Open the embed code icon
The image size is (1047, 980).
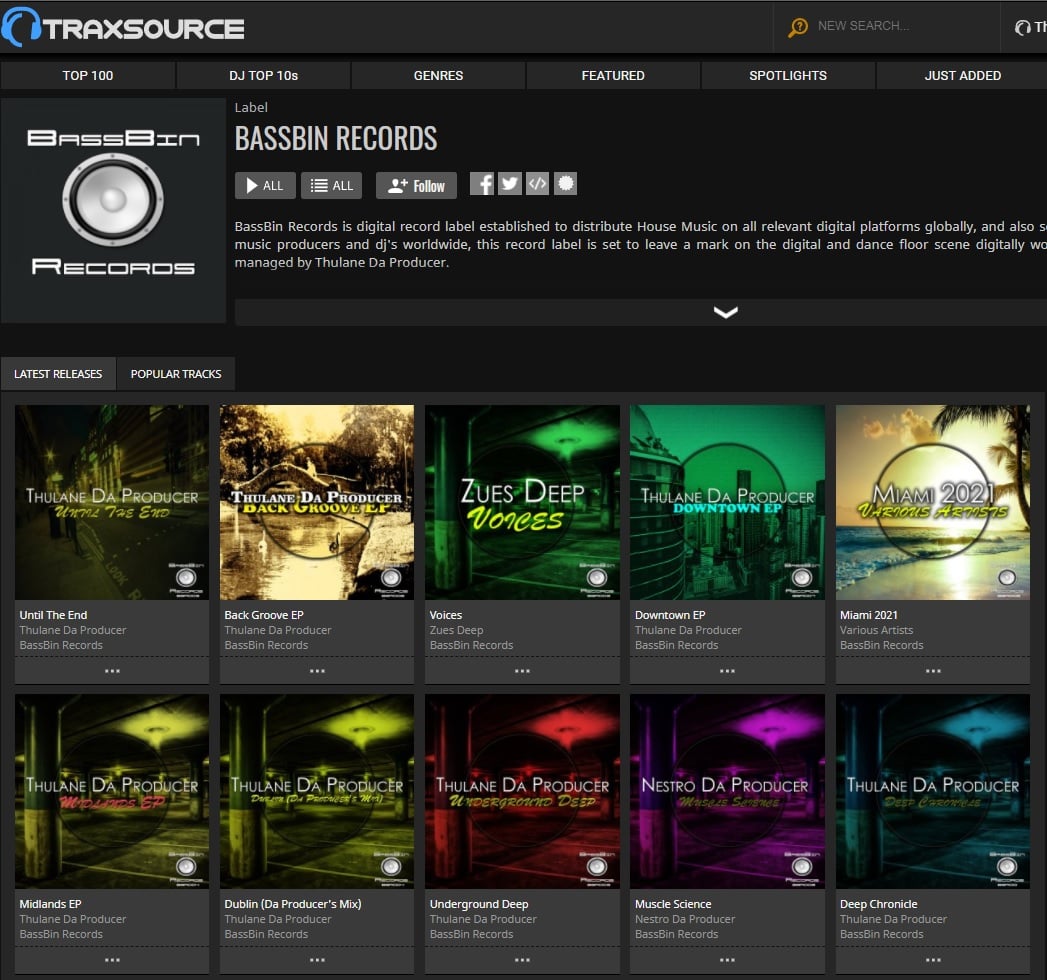tap(538, 184)
